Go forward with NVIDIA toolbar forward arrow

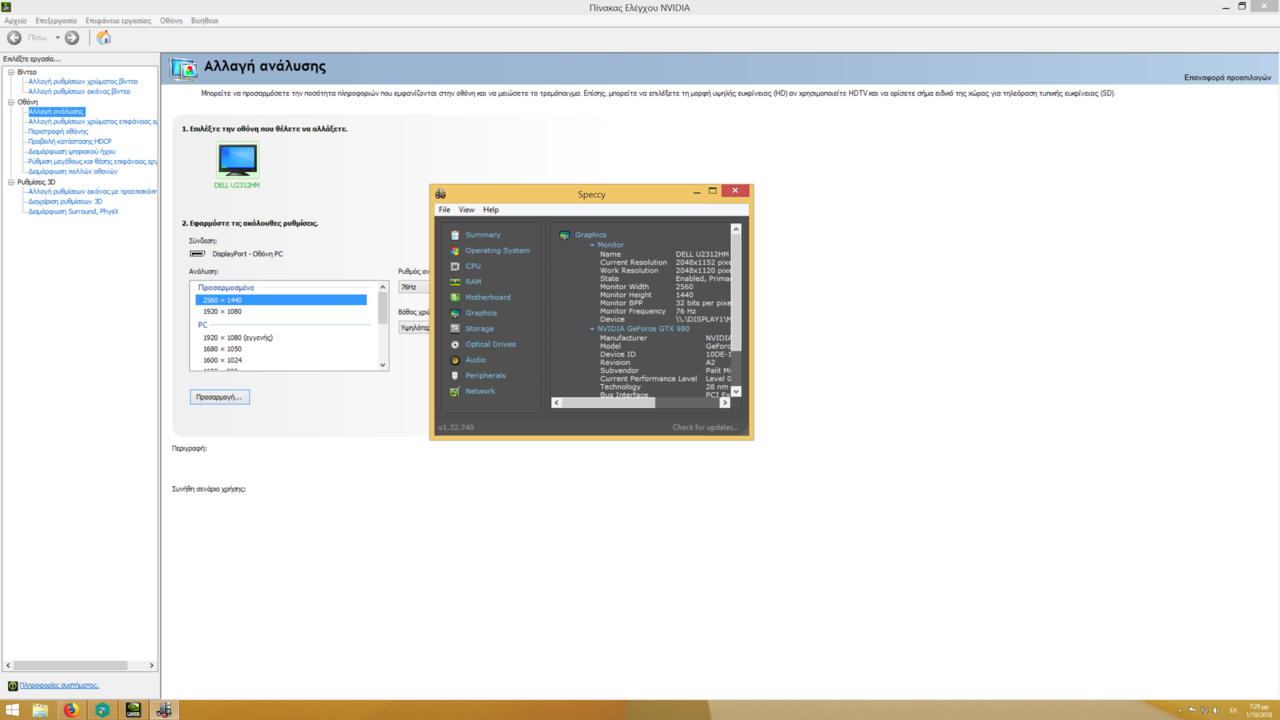(x=72, y=37)
